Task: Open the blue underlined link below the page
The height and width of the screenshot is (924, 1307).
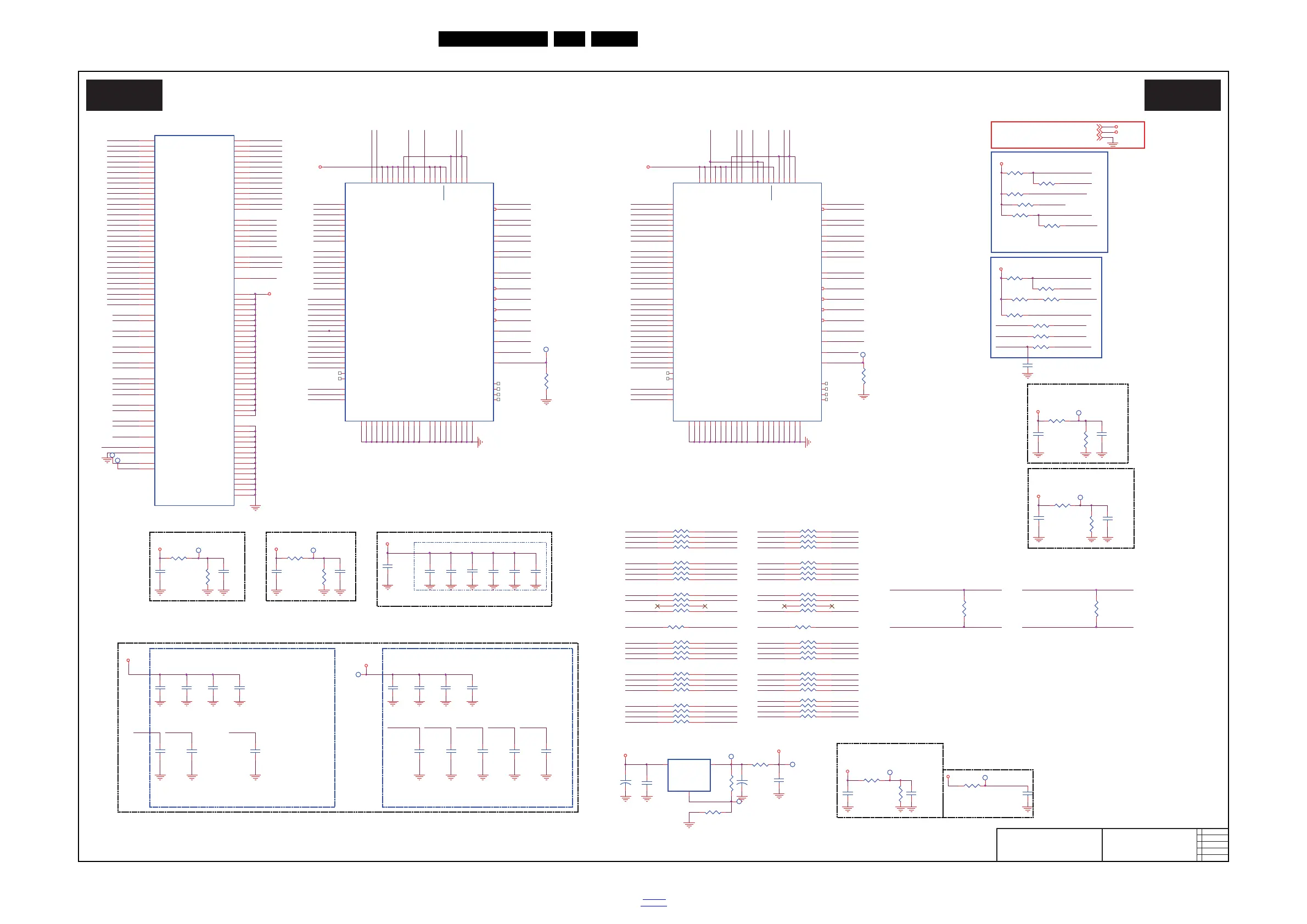Action: pyautogui.click(x=653, y=903)
